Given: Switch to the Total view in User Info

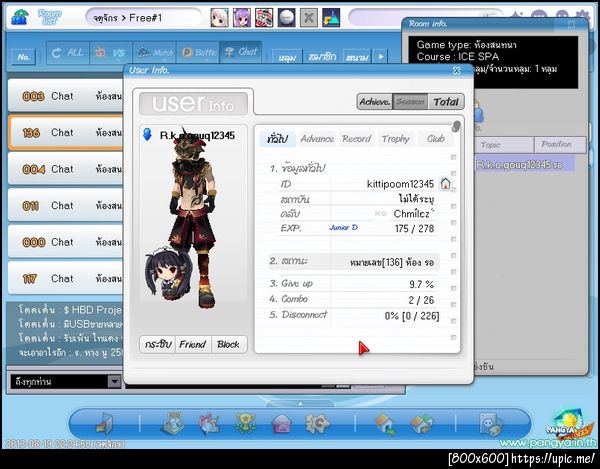Looking at the screenshot, I should point(446,102).
